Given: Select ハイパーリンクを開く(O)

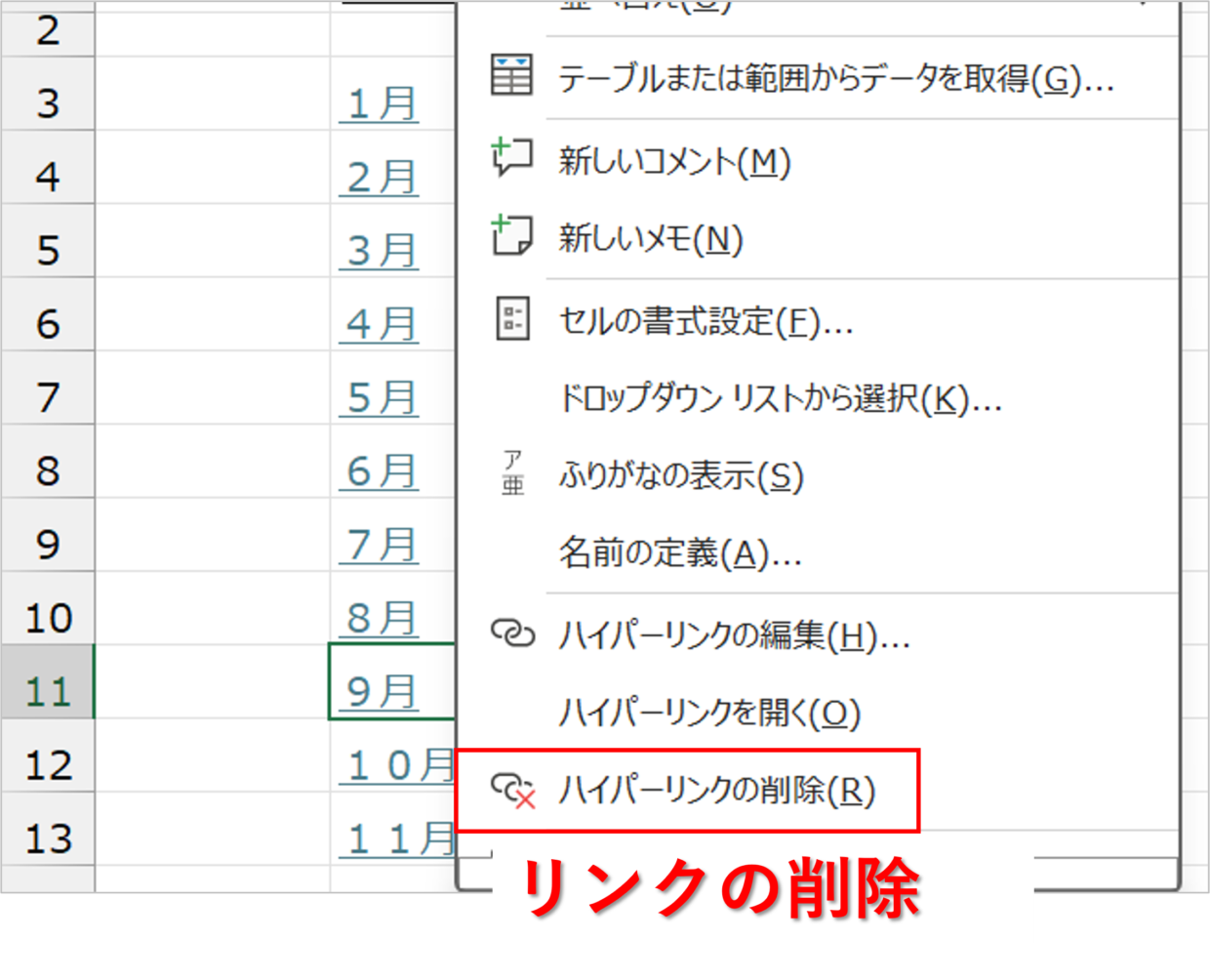Looking at the screenshot, I should click(x=709, y=713).
